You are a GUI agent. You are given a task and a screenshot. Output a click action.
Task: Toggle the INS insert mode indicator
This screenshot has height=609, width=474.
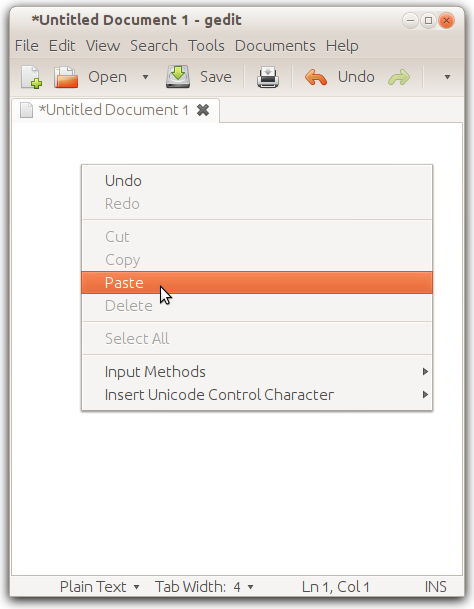click(x=435, y=586)
